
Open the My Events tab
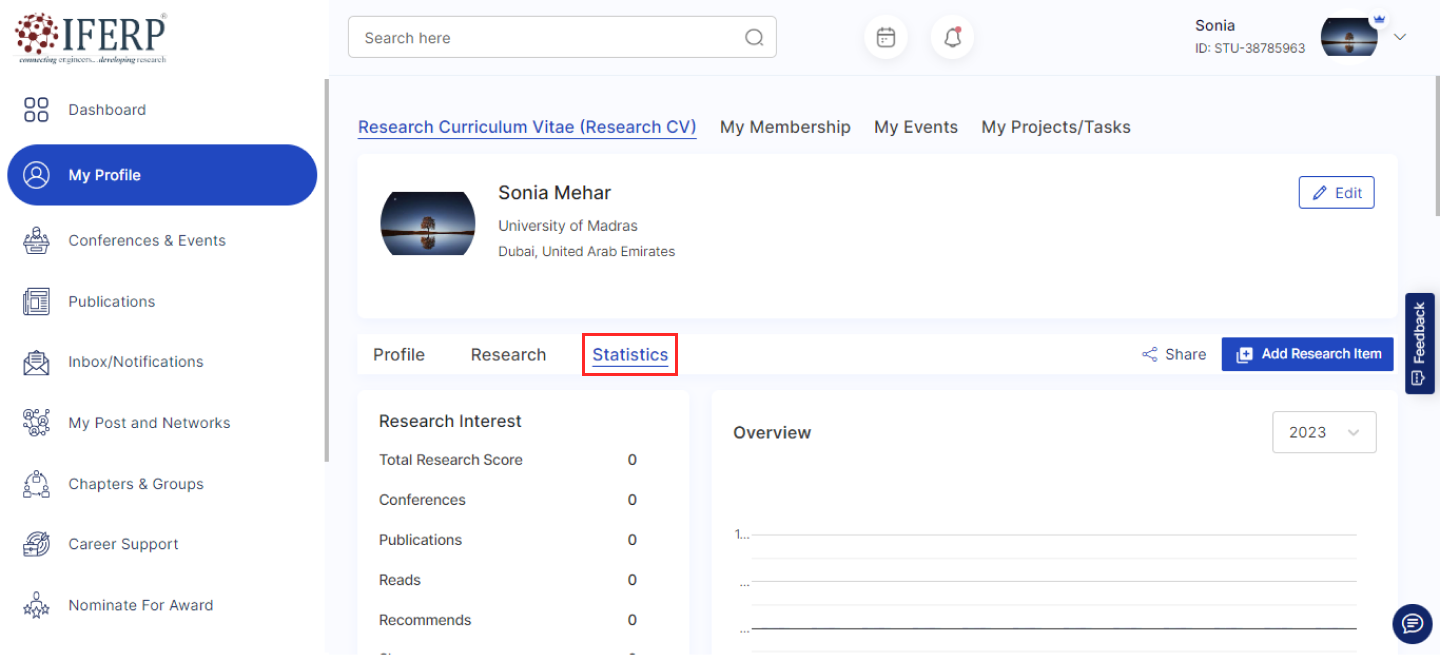pos(915,127)
